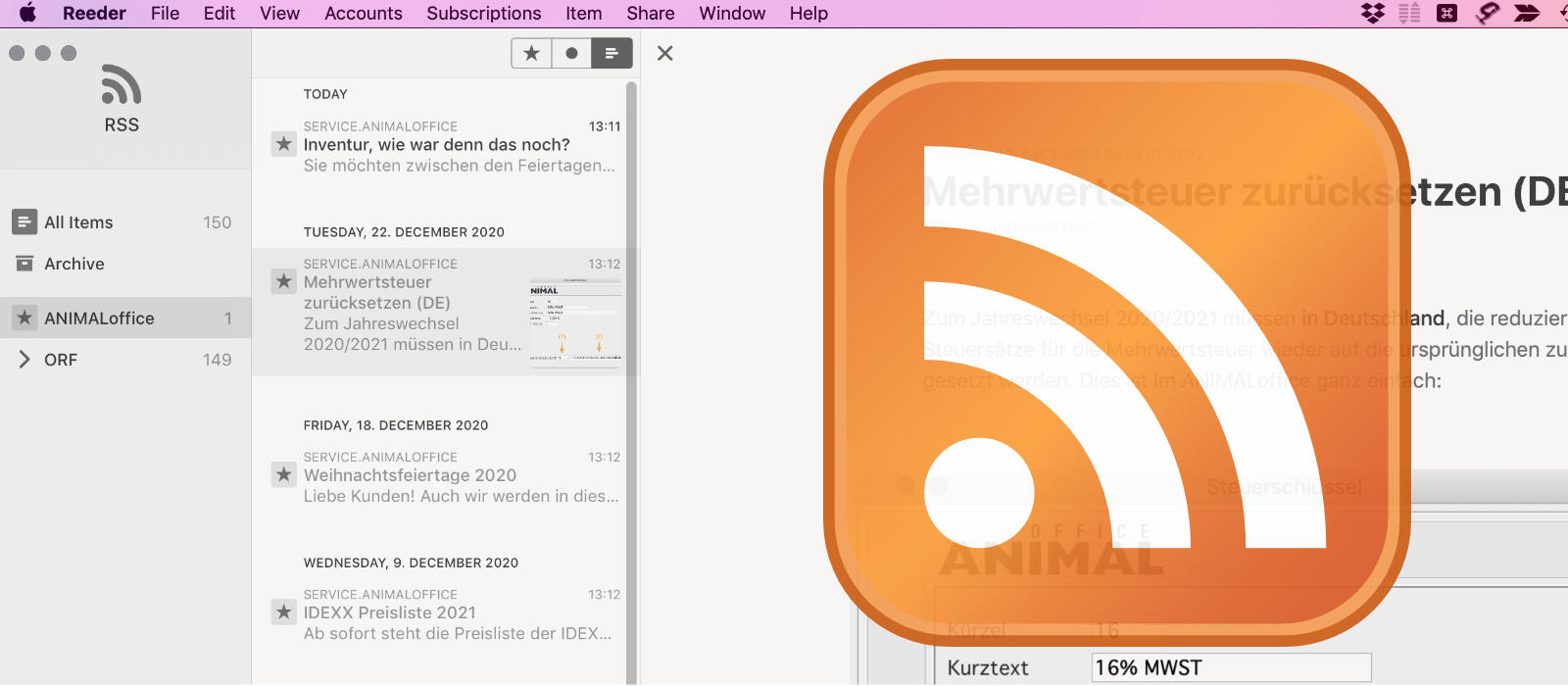Image resolution: width=1568 pixels, height=686 pixels.
Task: Open the Window menu
Action: tap(732, 14)
